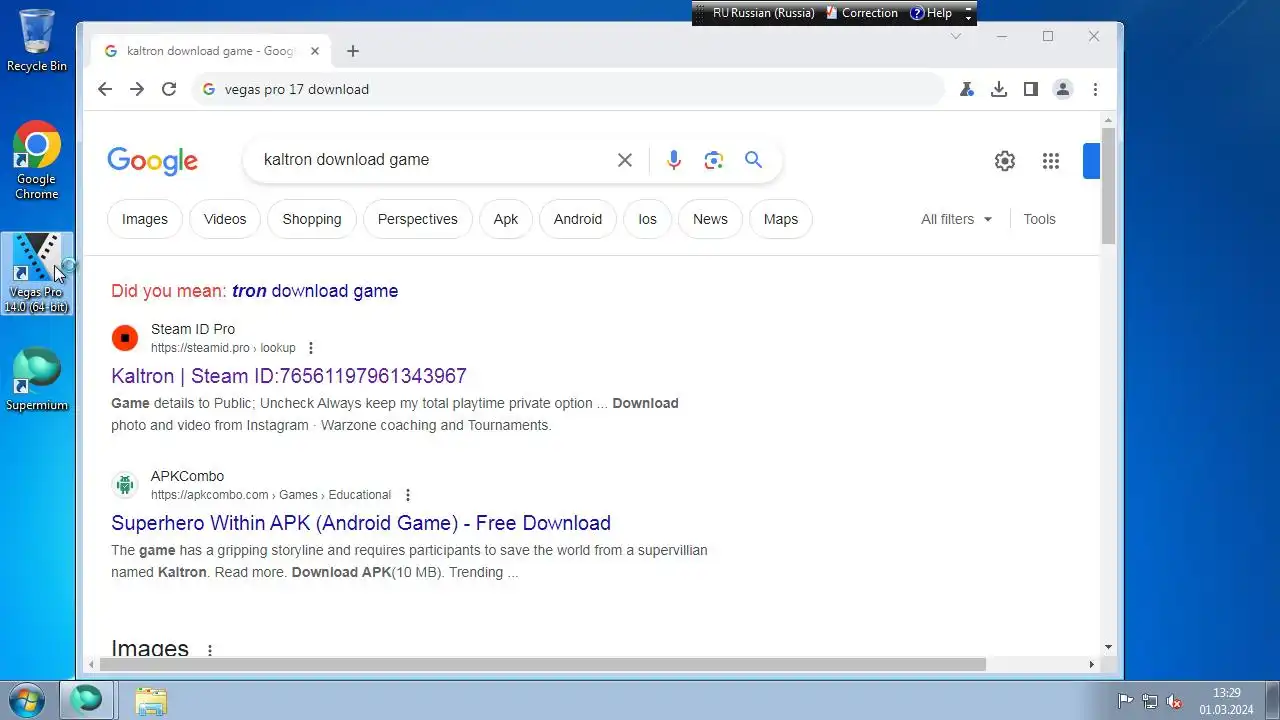The image size is (1280, 720).
Task: Close the kaltron download game tab
Action: pyautogui.click(x=315, y=51)
